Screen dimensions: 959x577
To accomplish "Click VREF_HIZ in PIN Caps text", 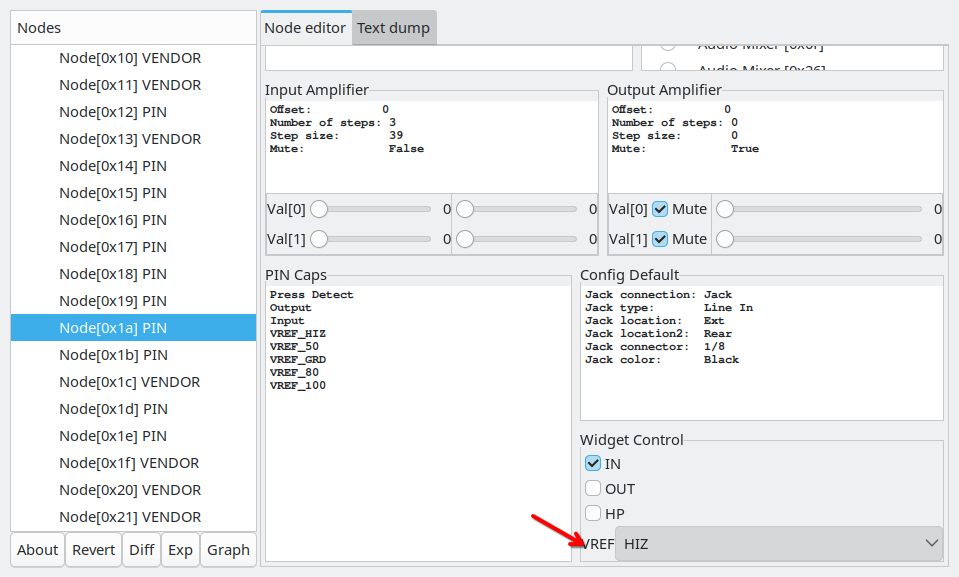I will (x=298, y=333).
